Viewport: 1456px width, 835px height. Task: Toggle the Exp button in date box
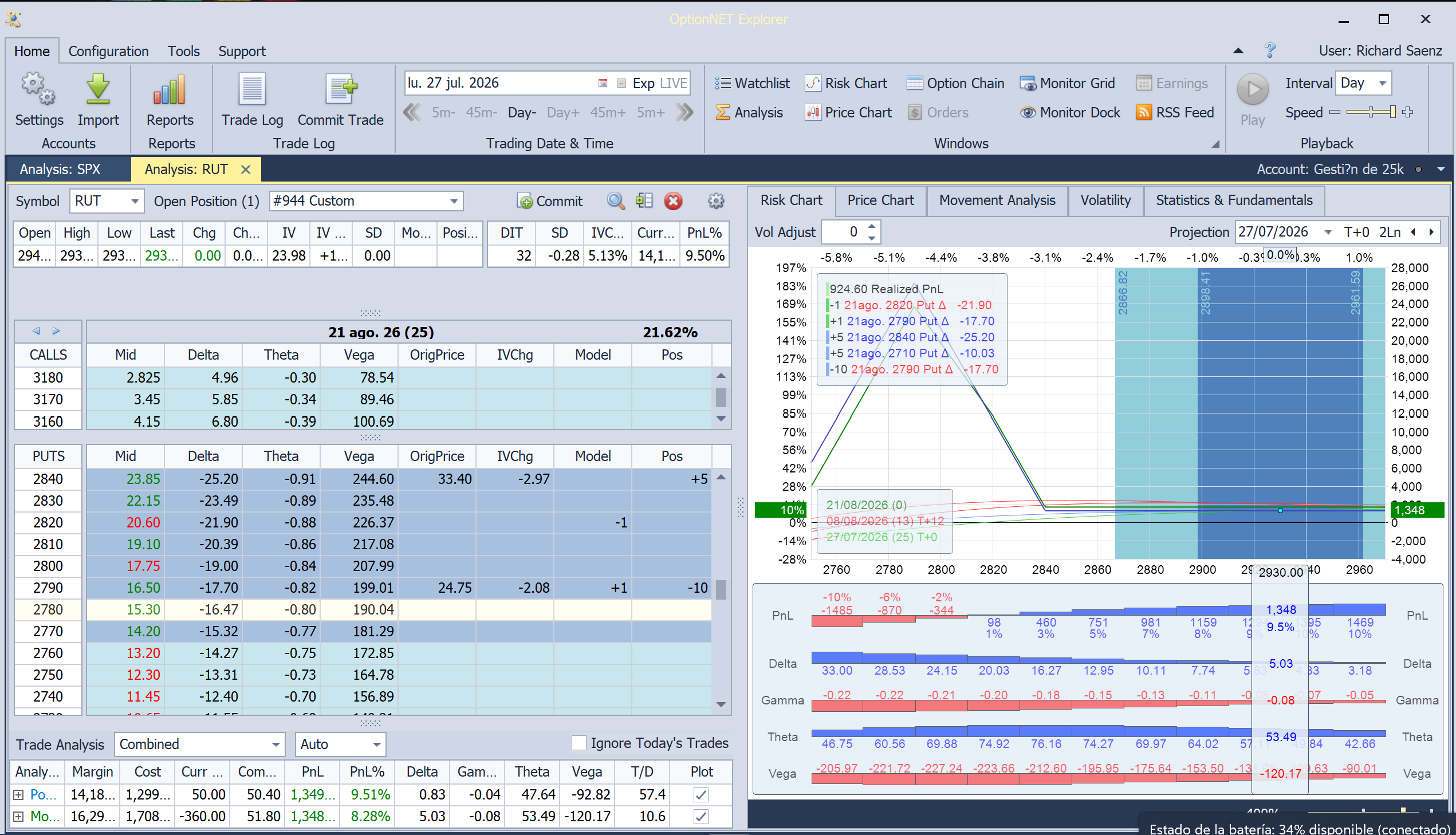tap(643, 83)
